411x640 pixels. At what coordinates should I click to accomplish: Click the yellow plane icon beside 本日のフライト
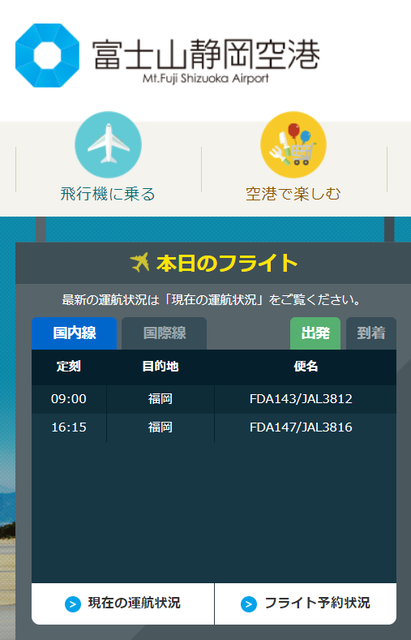click(x=140, y=262)
